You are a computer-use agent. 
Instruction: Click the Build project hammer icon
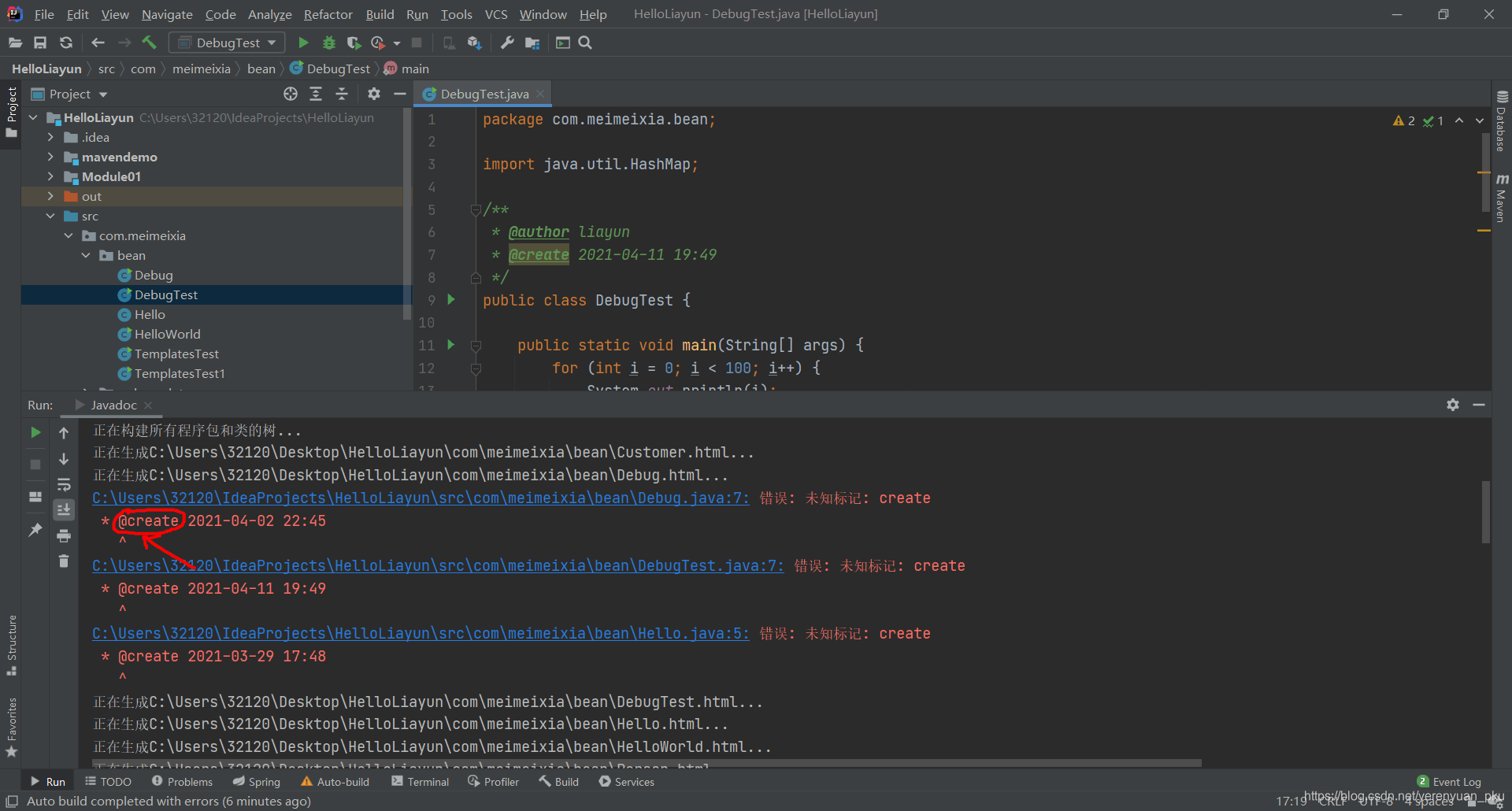(x=149, y=43)
